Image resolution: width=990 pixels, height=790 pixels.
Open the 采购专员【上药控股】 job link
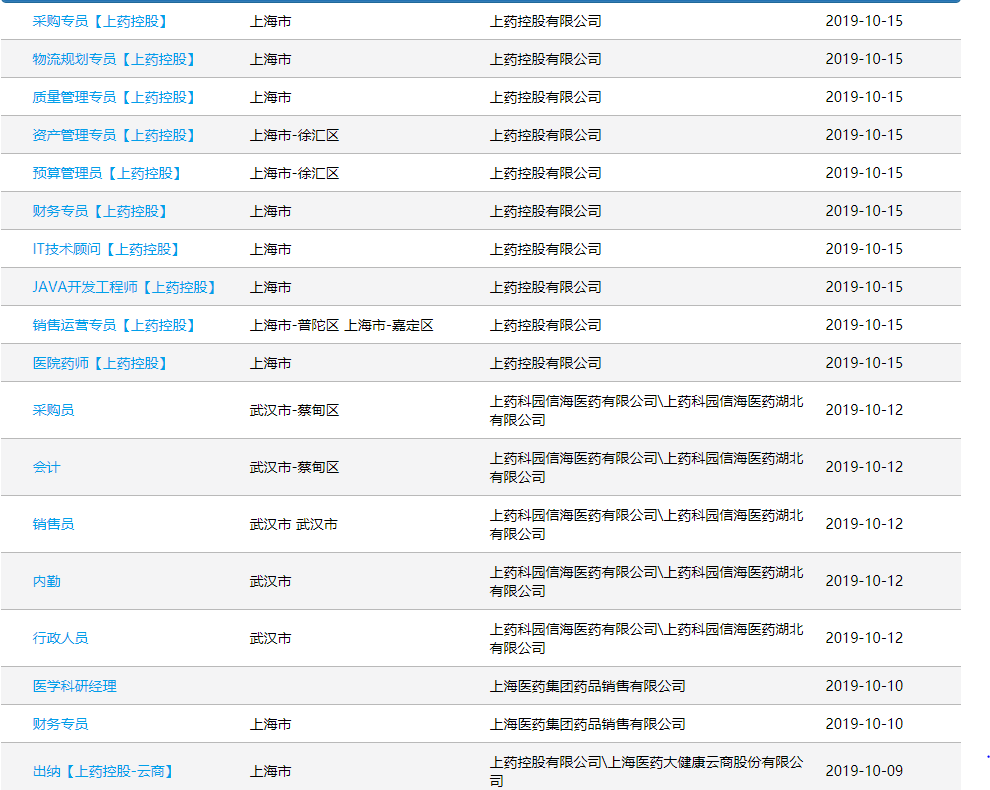(x=100, y=21)
